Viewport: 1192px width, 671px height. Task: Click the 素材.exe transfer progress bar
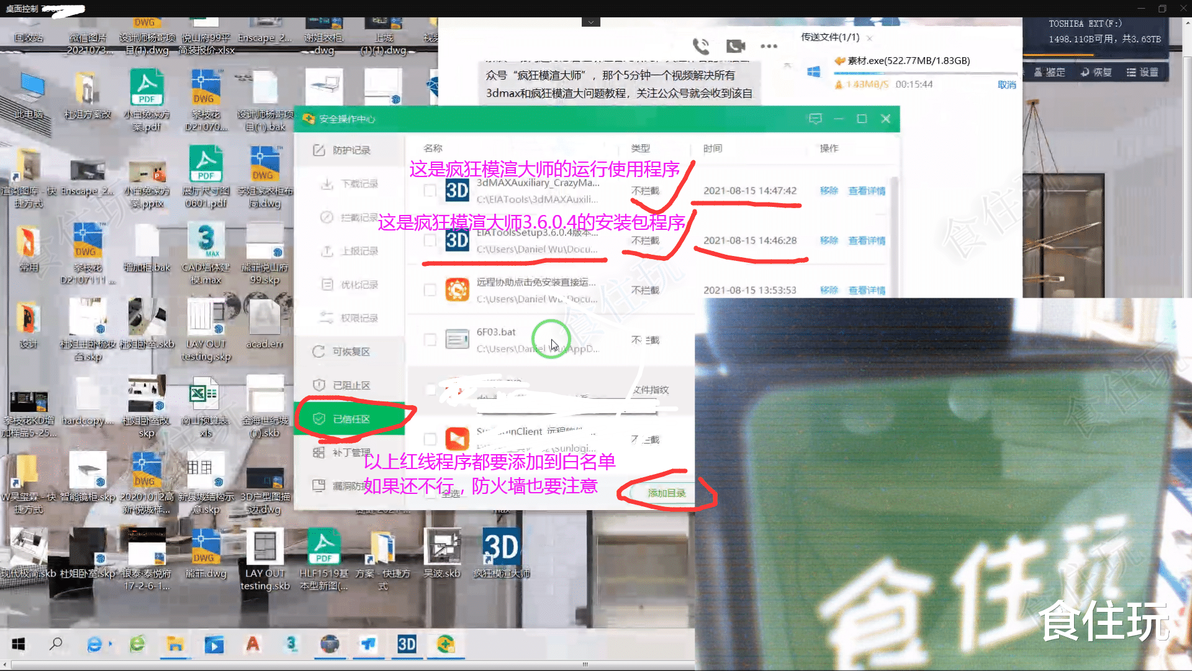[925, 73]
